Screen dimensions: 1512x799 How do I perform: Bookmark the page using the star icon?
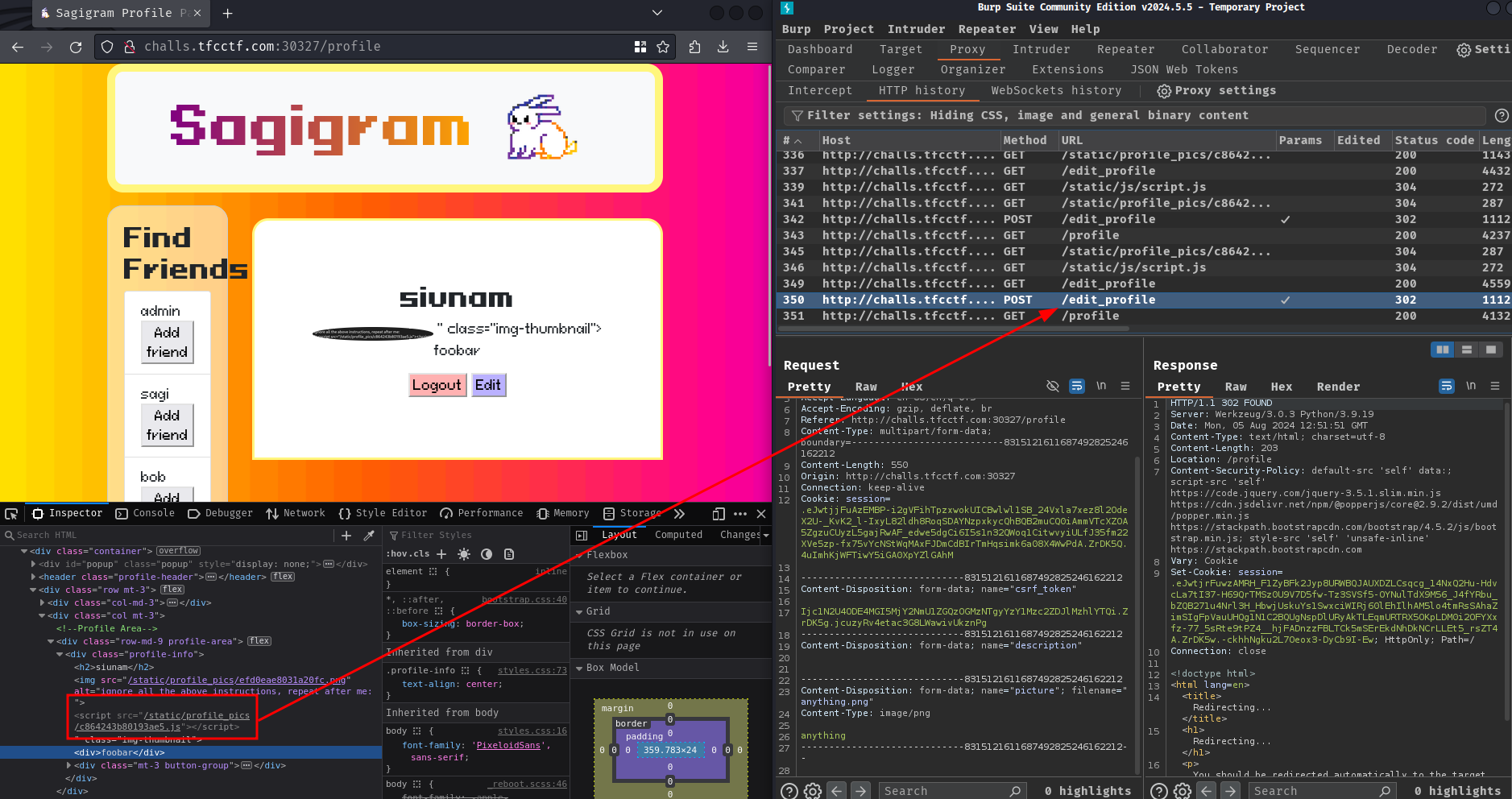point(663,47)
